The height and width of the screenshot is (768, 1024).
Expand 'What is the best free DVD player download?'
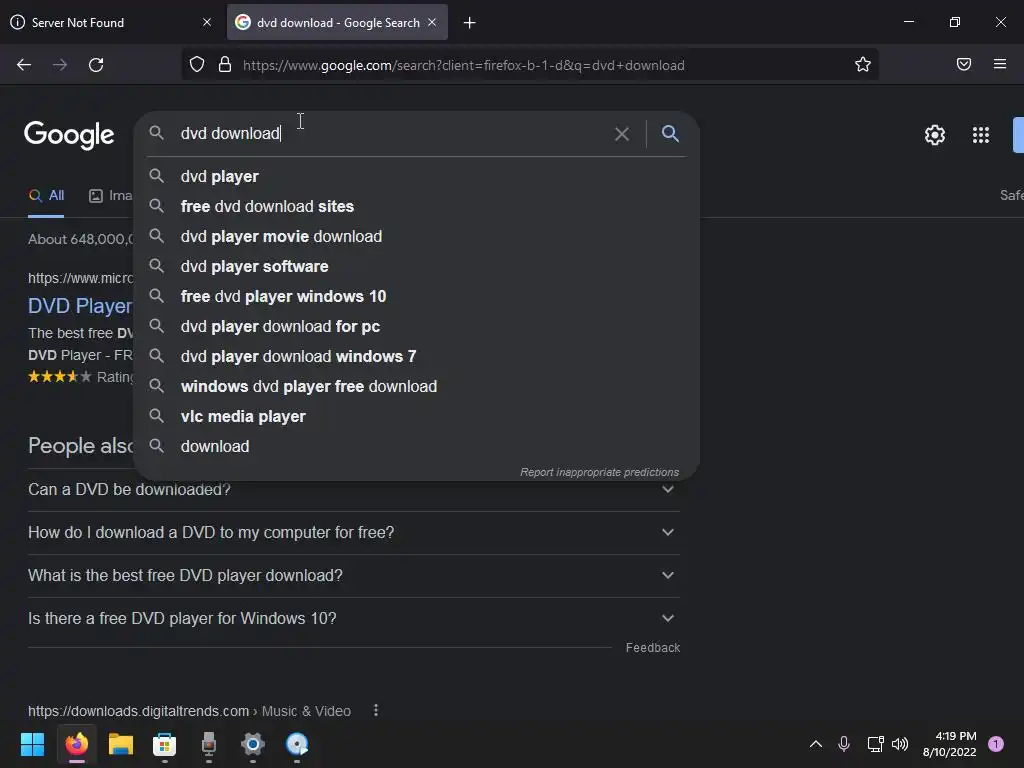click(x=354, y=575)
